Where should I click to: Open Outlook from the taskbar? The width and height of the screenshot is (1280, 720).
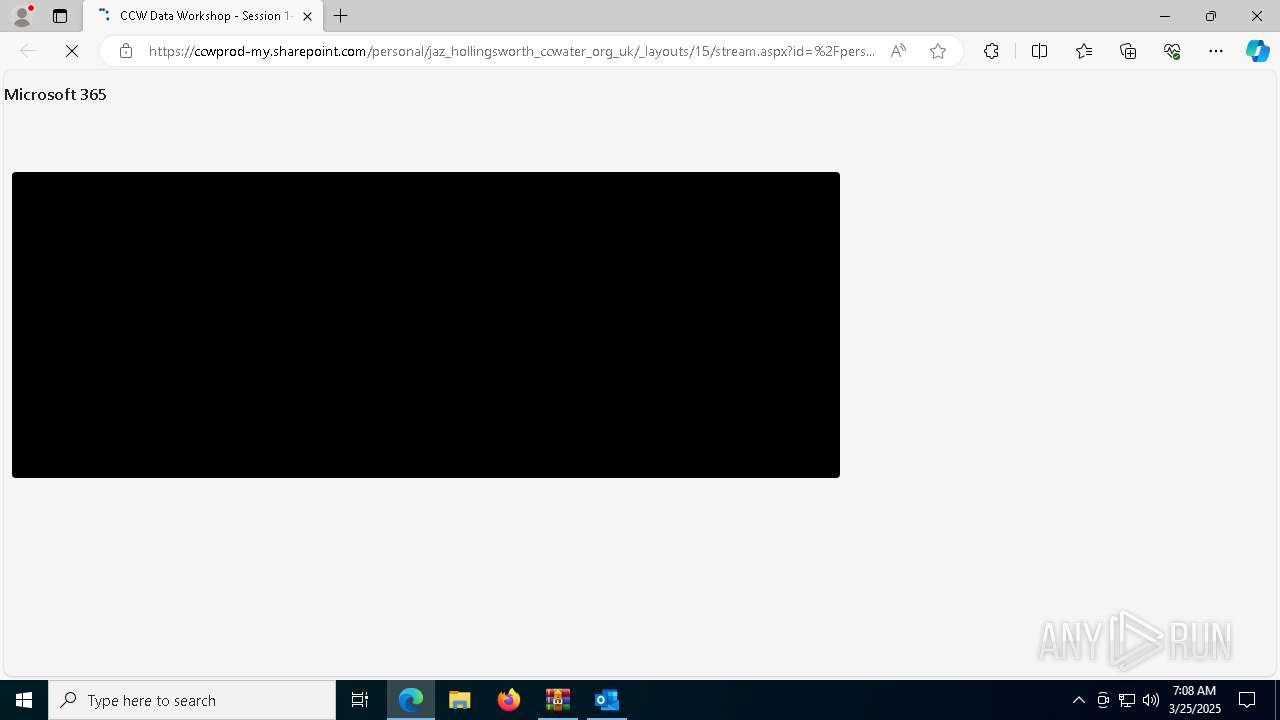tap(607, 700)
